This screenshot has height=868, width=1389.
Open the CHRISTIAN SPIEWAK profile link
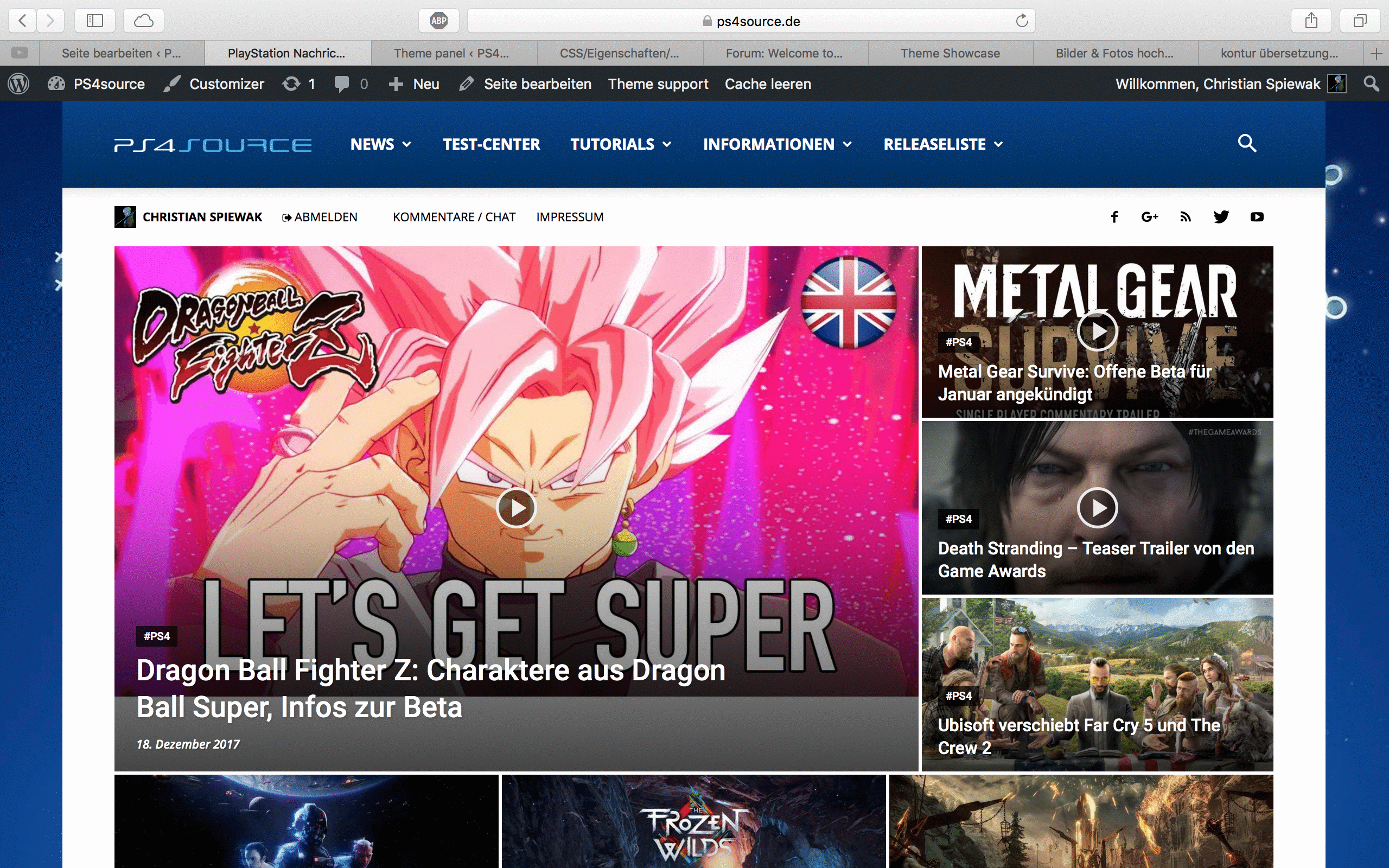pos(202,217)
